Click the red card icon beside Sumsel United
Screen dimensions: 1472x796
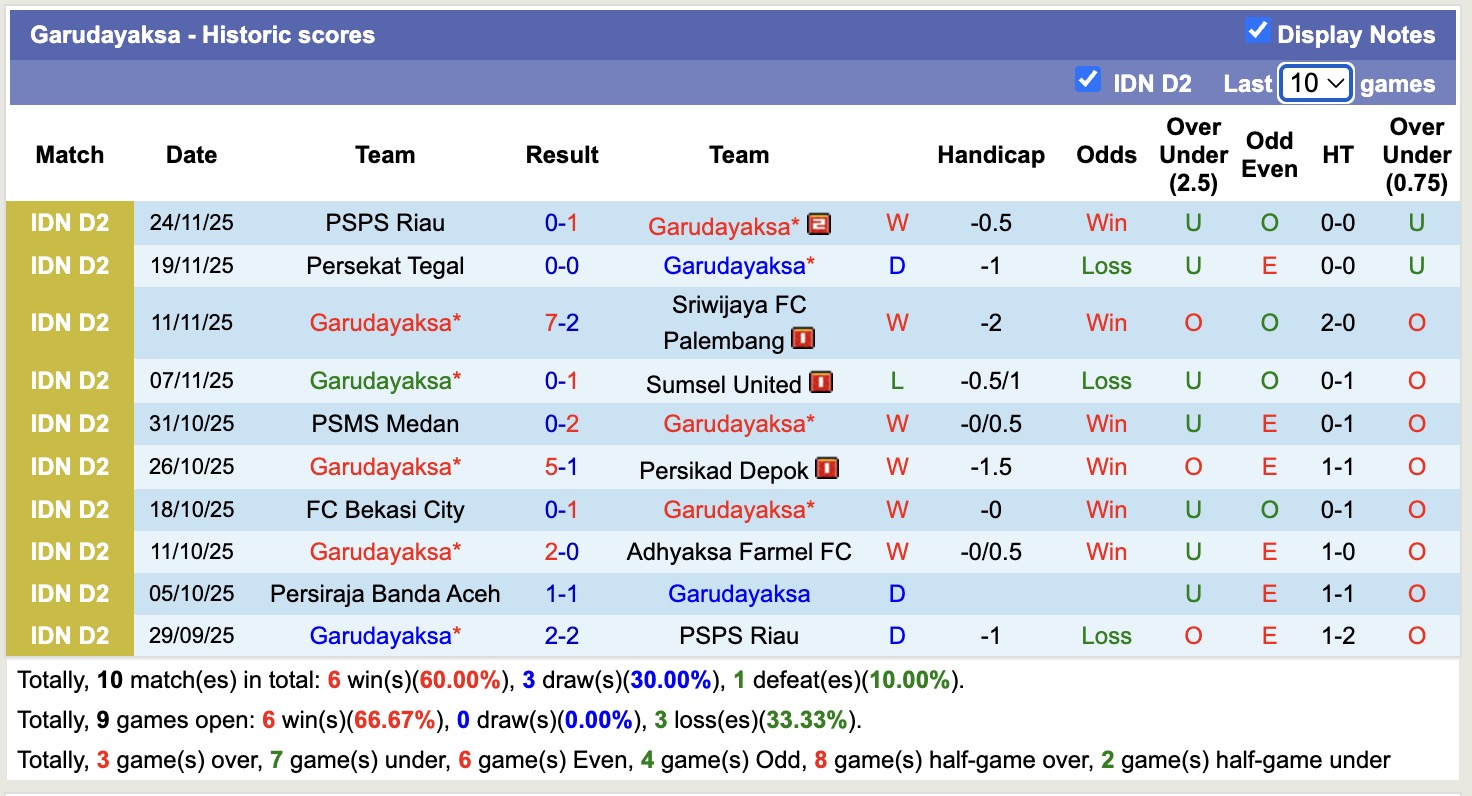pos(821,382)
